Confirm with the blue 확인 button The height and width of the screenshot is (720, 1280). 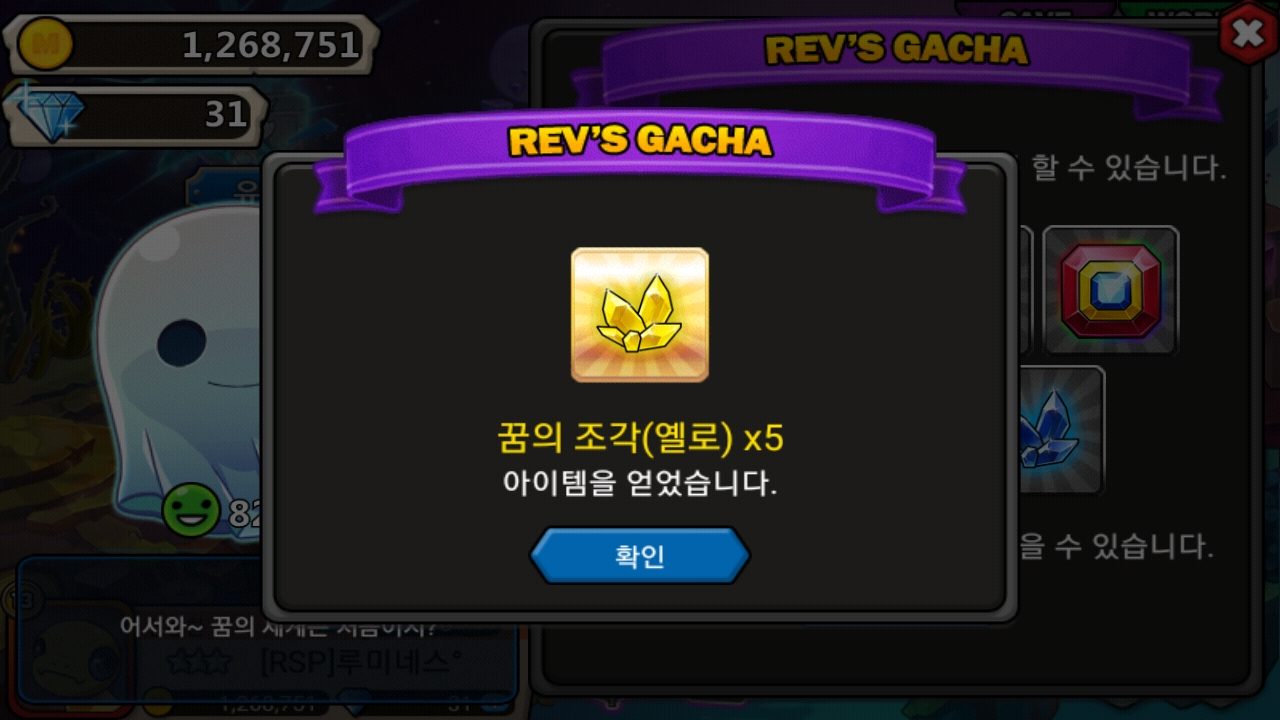[x=640, y=556]
